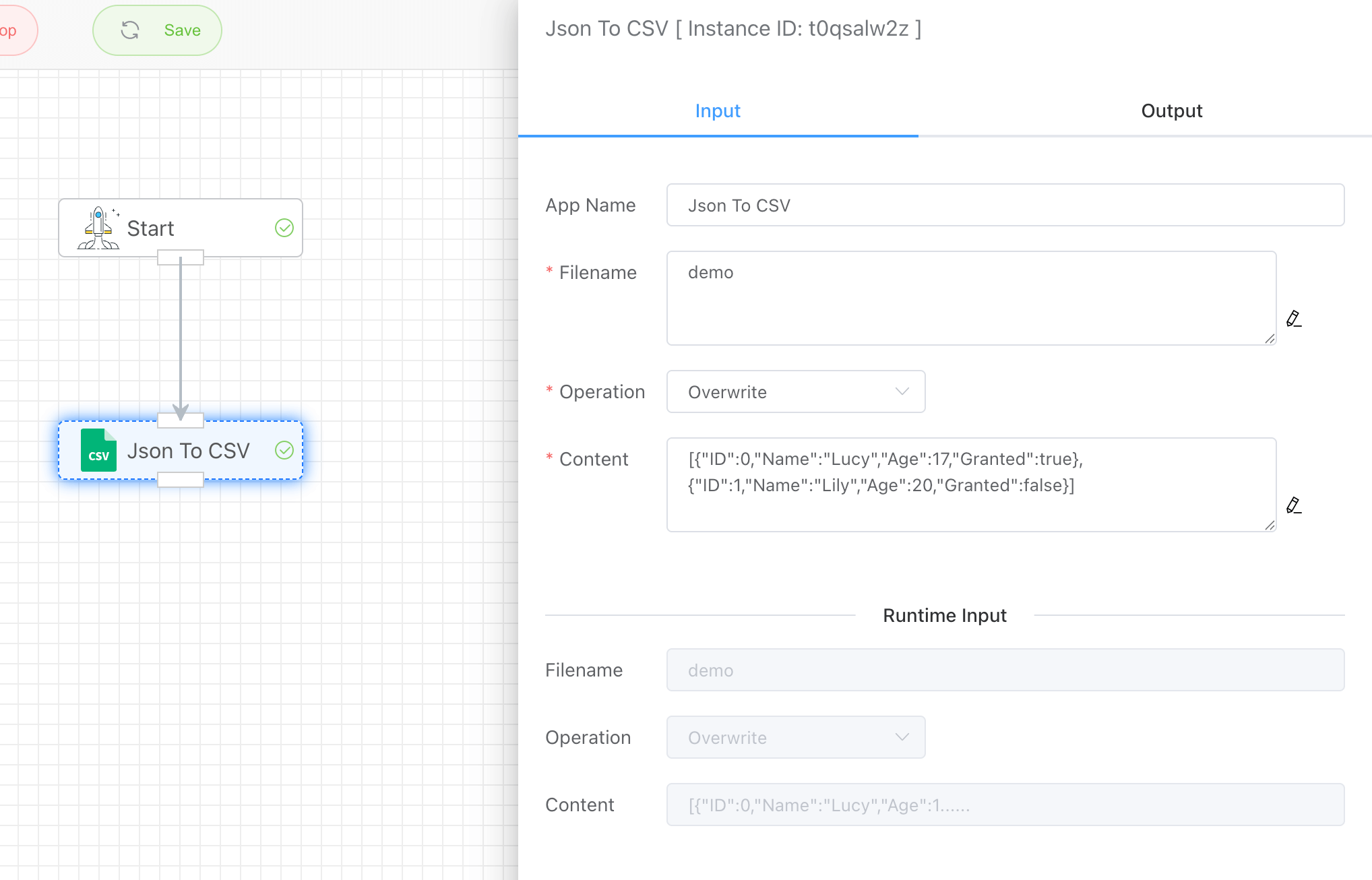The width and height of the screenshot is (1372, 880).
Task: Click into the Filename textarea with demo
Action: 970,298
